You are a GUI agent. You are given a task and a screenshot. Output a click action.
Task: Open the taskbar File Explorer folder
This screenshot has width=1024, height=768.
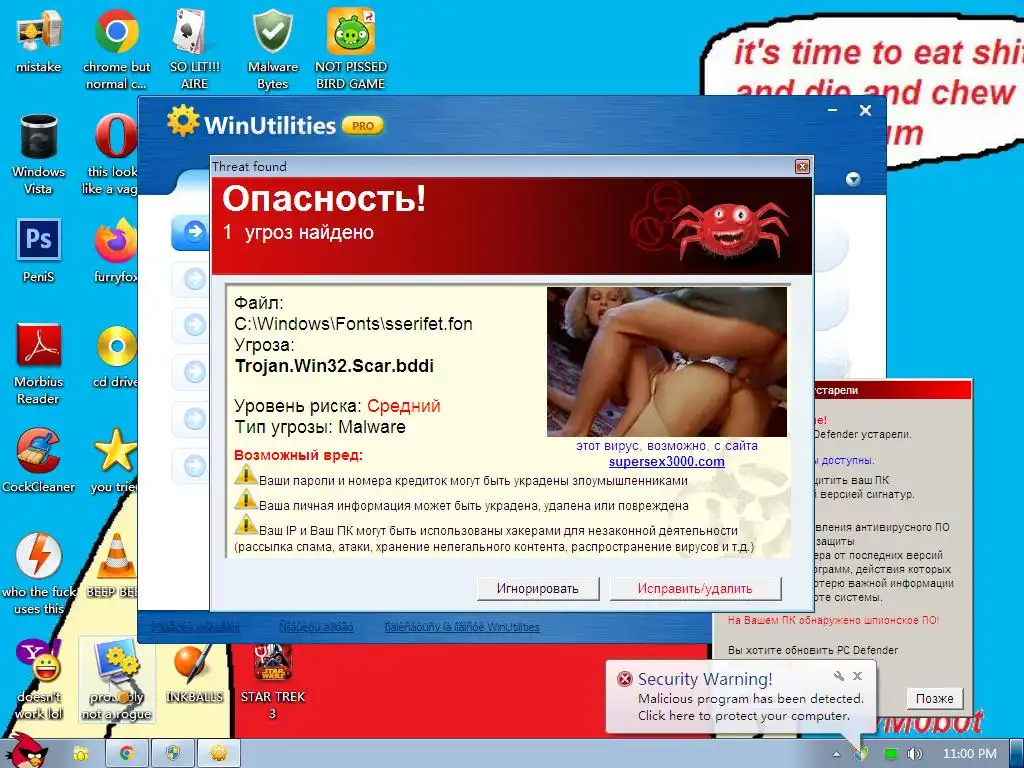pos(80,754)
